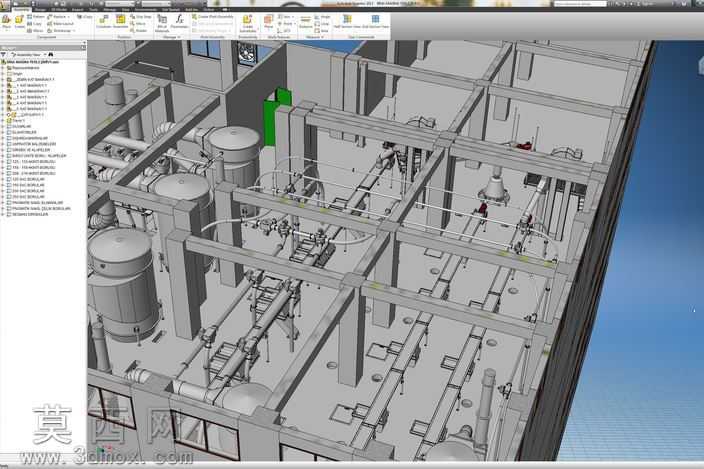Select the Move component tool
Image resolution: width=704 pixels, height=469 pixels.
(138, 23)
